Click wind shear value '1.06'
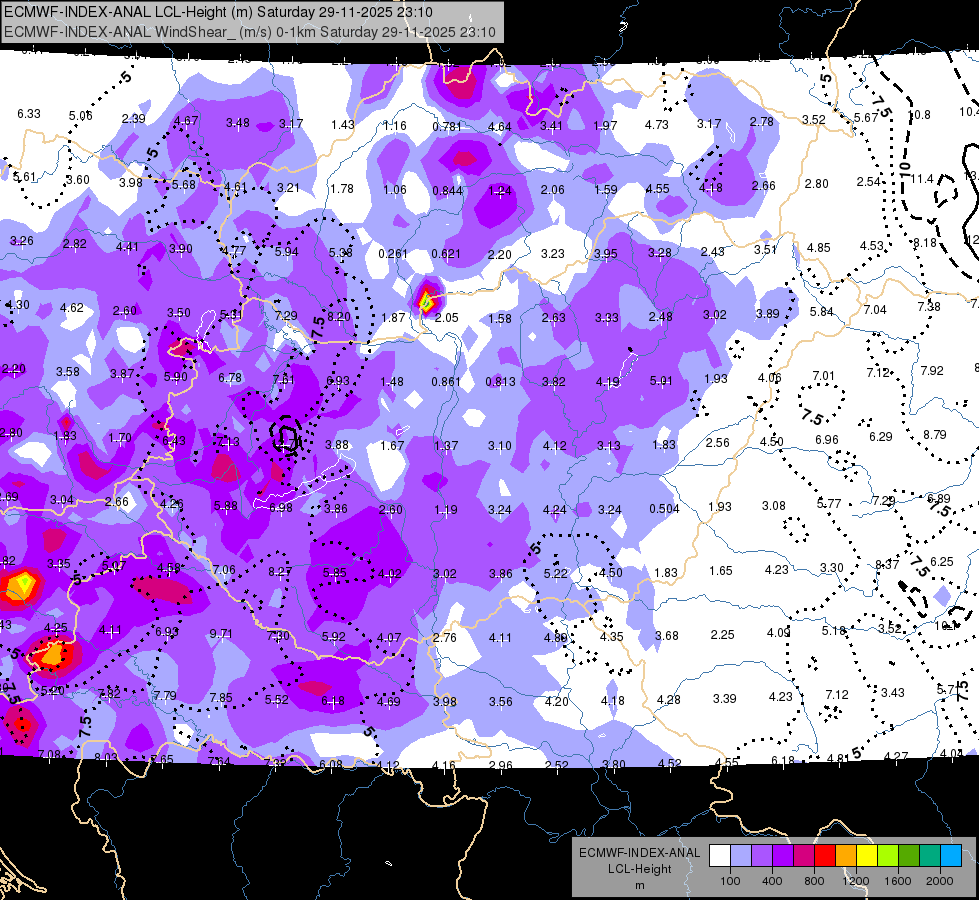Viewport: 979px width, 900px height. [x=395, y=189]
